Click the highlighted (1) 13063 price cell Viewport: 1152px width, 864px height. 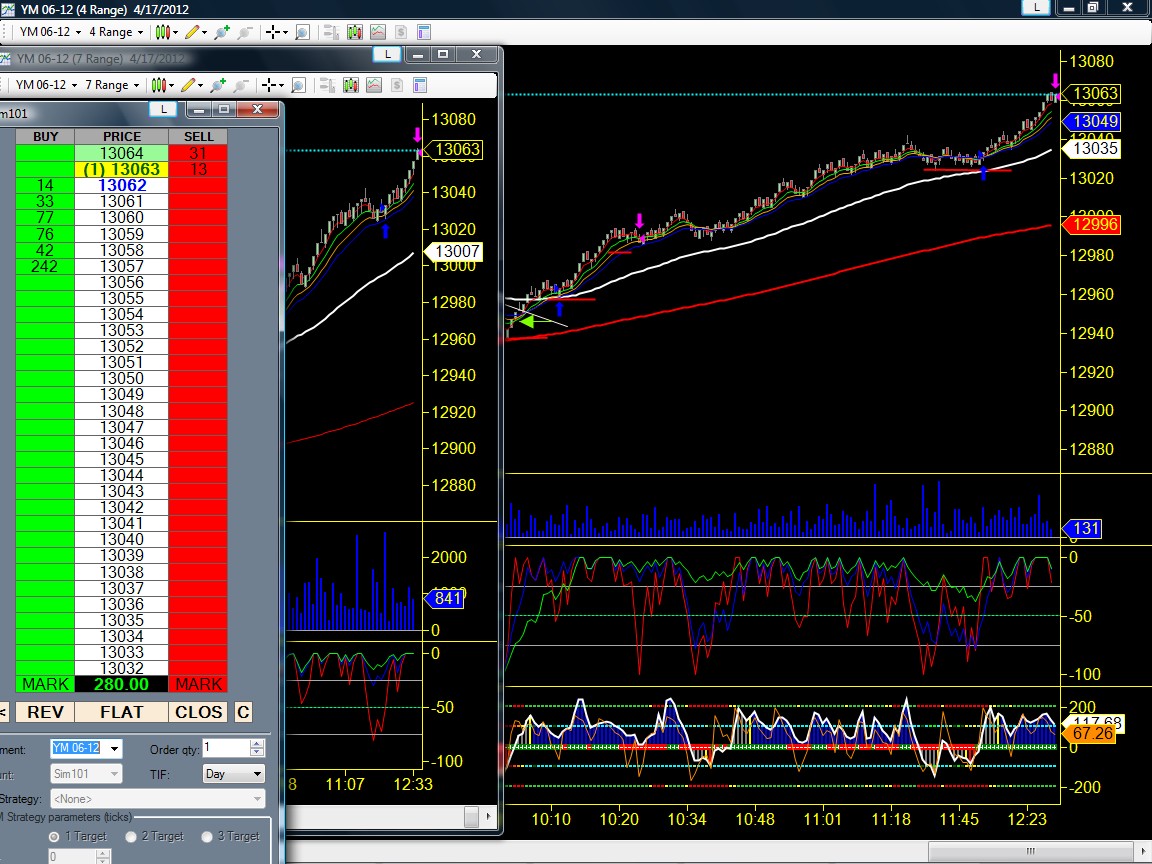click(x=121, y=169)
